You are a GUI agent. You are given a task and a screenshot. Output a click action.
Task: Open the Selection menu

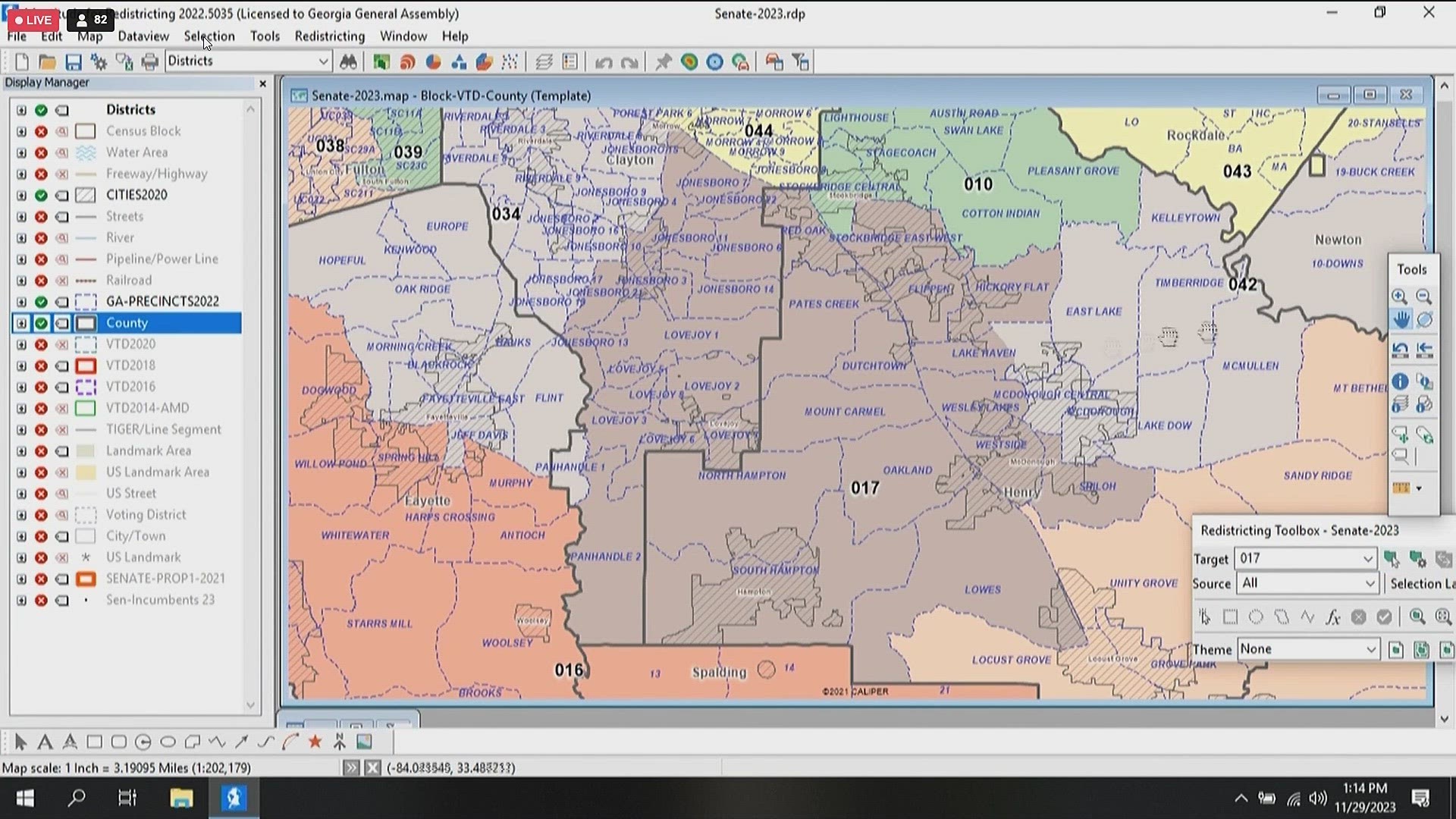(x=208, y=36)
